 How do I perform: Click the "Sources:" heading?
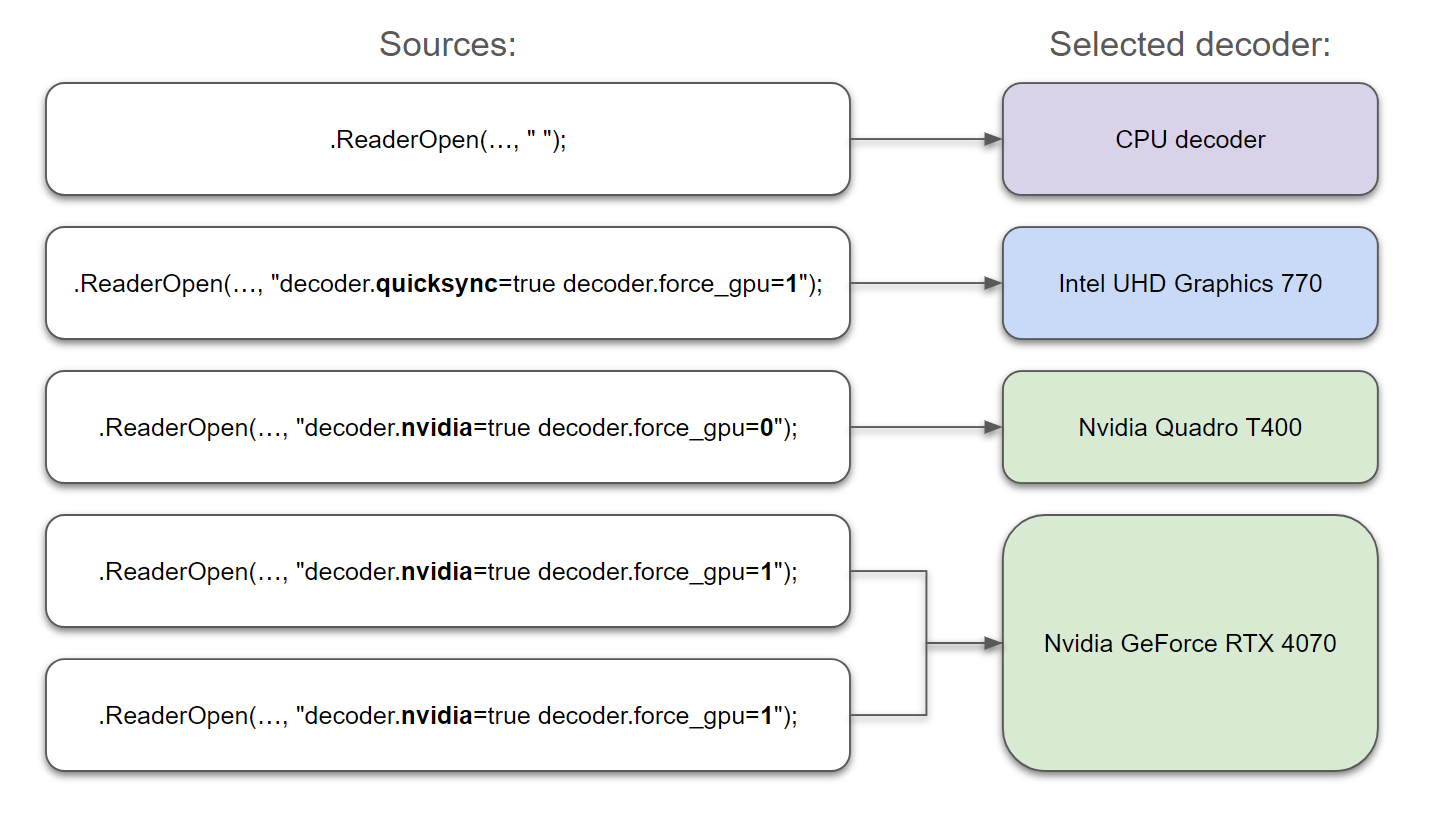click(x=447, y=45)
